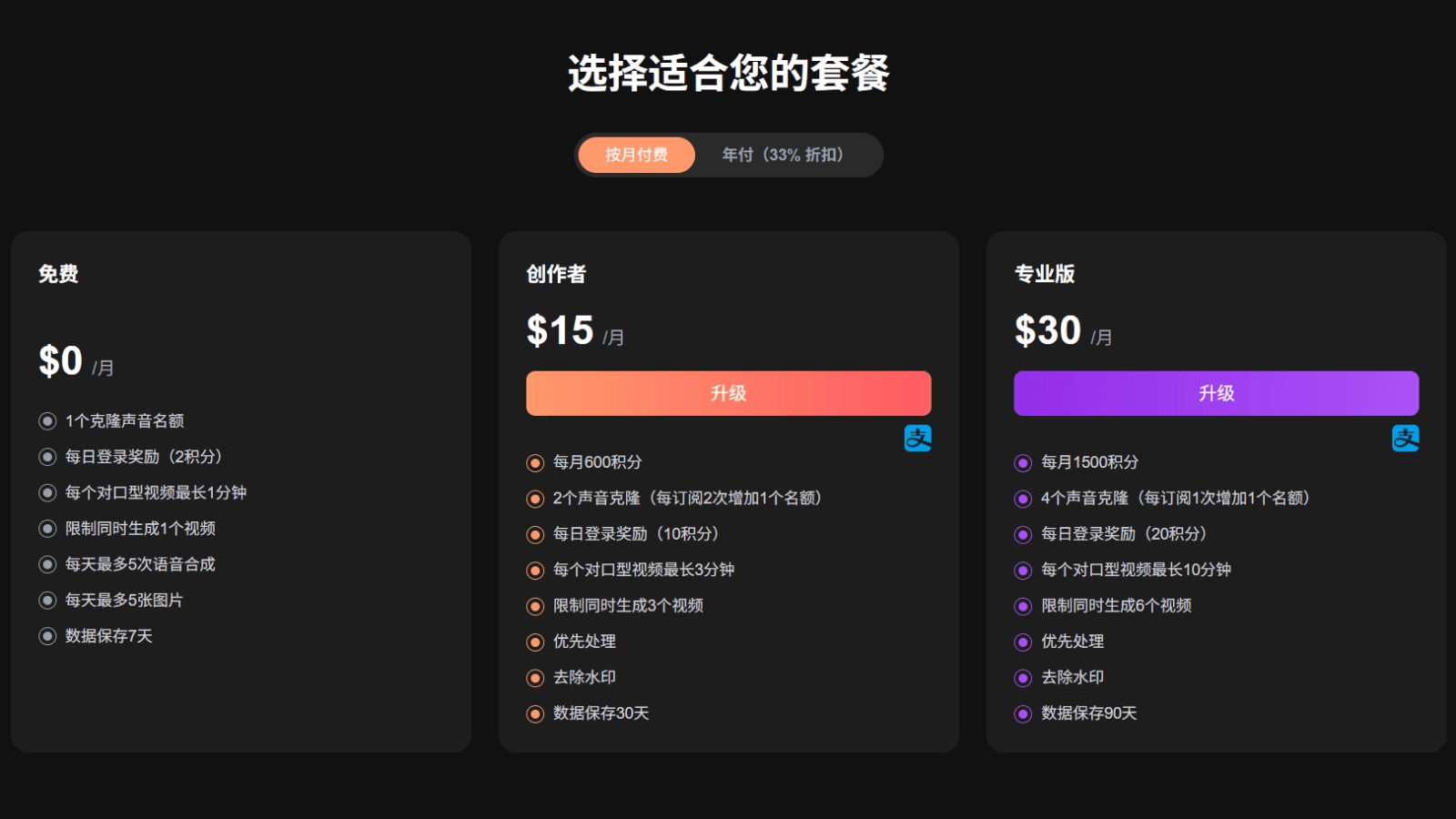Click the 创作者 plan heading
This screenshot has height=819, width=1456.
click(x=556, y=274)
